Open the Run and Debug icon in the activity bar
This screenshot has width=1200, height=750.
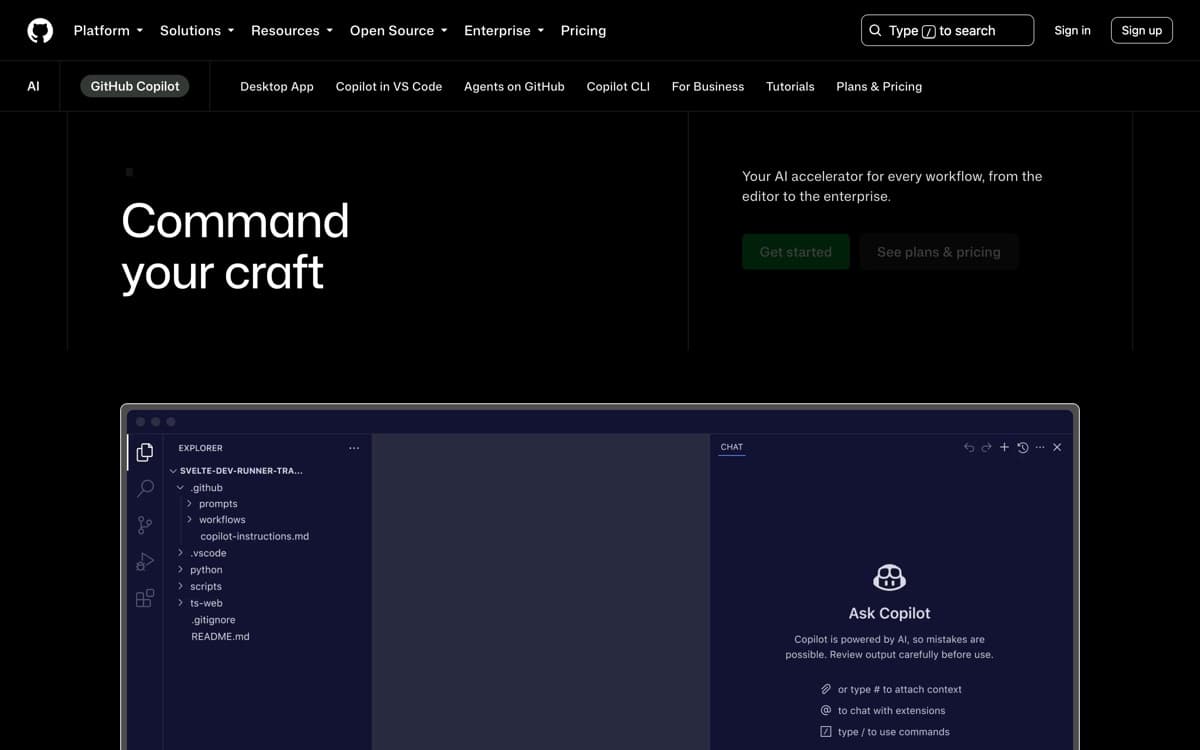(x=145, y=561)
